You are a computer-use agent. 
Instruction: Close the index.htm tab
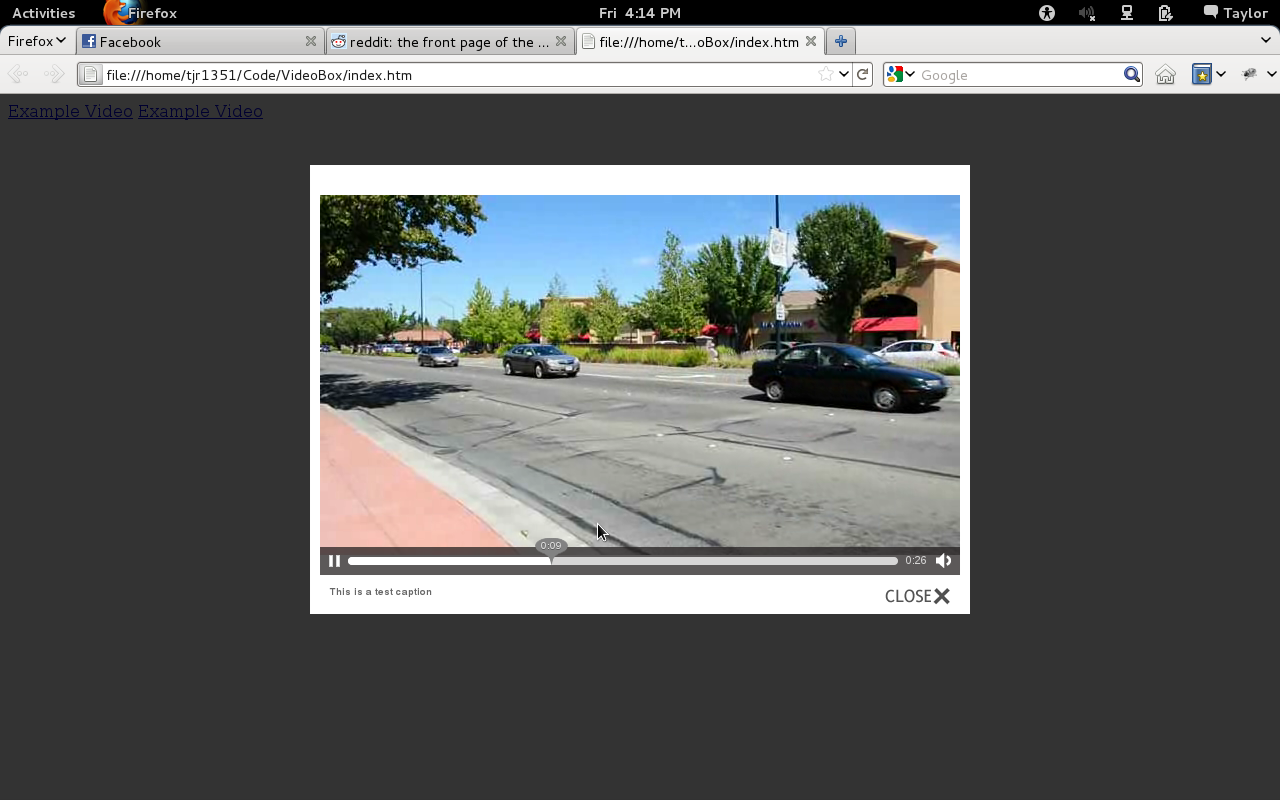tap(811, 42)
